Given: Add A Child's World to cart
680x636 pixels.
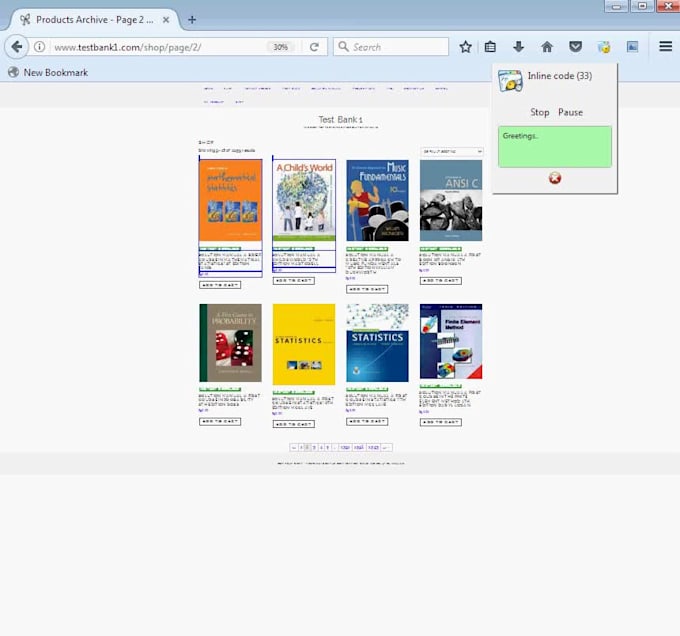Looking at the screenshot, I should coord(294,280).
